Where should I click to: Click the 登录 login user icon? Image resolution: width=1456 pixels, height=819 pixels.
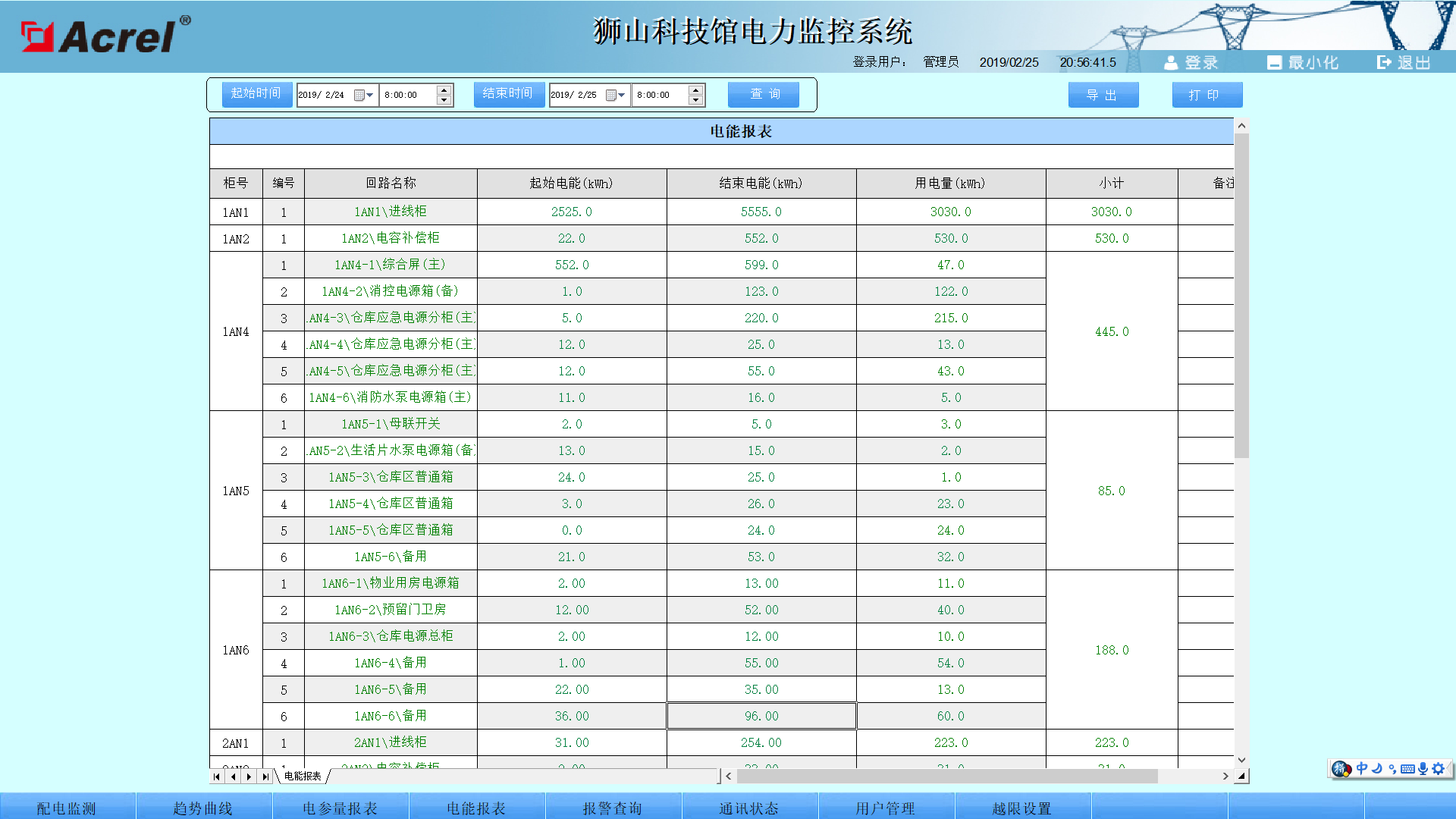[x=1171, y=63]
